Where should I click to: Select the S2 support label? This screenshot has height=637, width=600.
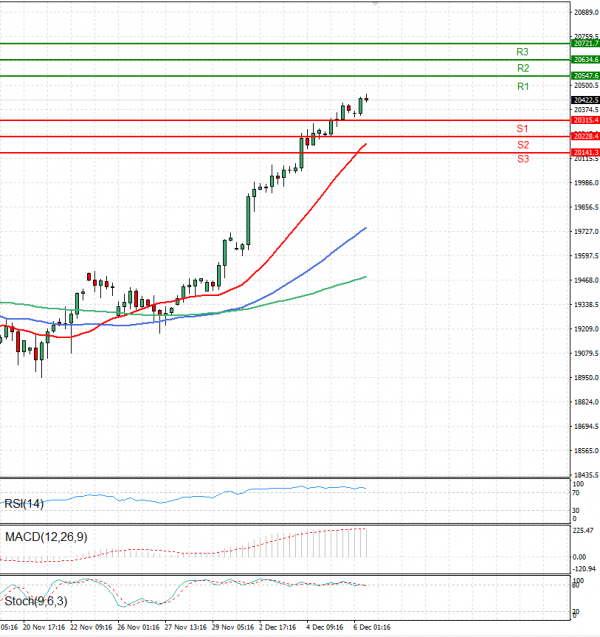point(522,145)
